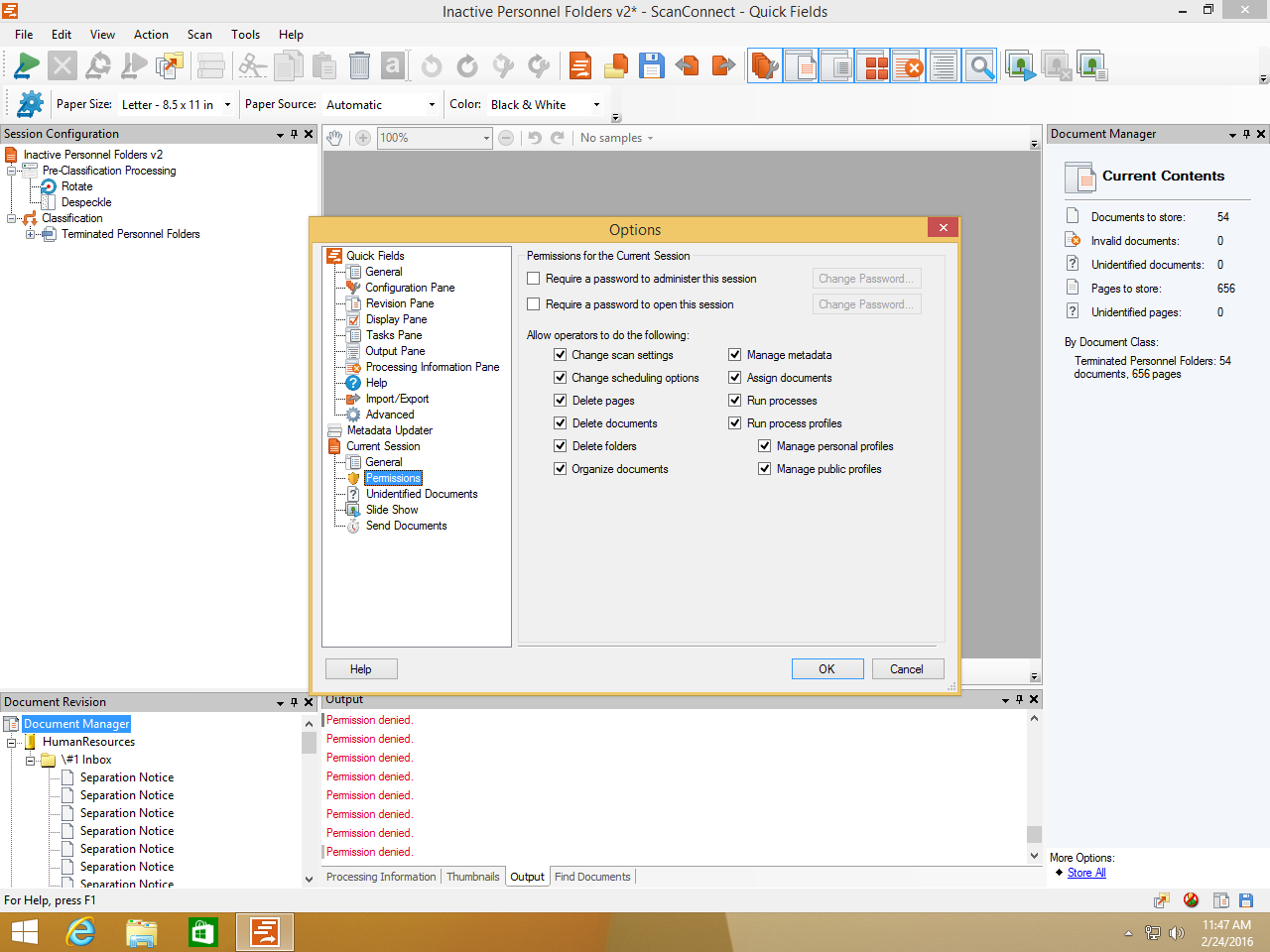This screenshot has height=952, width=1270.
Task: Collapse the HumanResources tree node
Action: coord(12,742)
